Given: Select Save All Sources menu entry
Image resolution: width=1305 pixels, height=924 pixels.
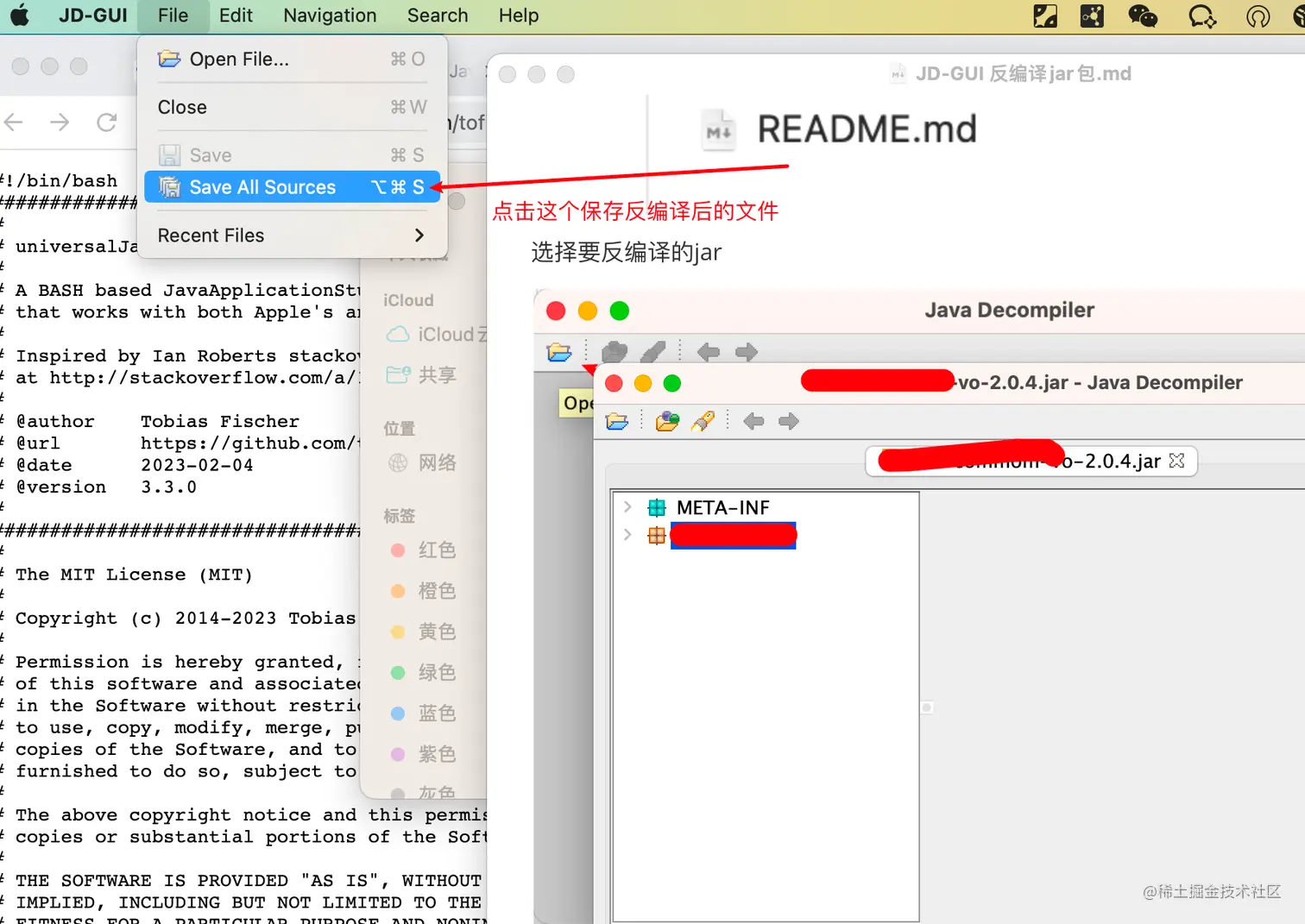Looking at the screenshot, I should pos(292,187).
